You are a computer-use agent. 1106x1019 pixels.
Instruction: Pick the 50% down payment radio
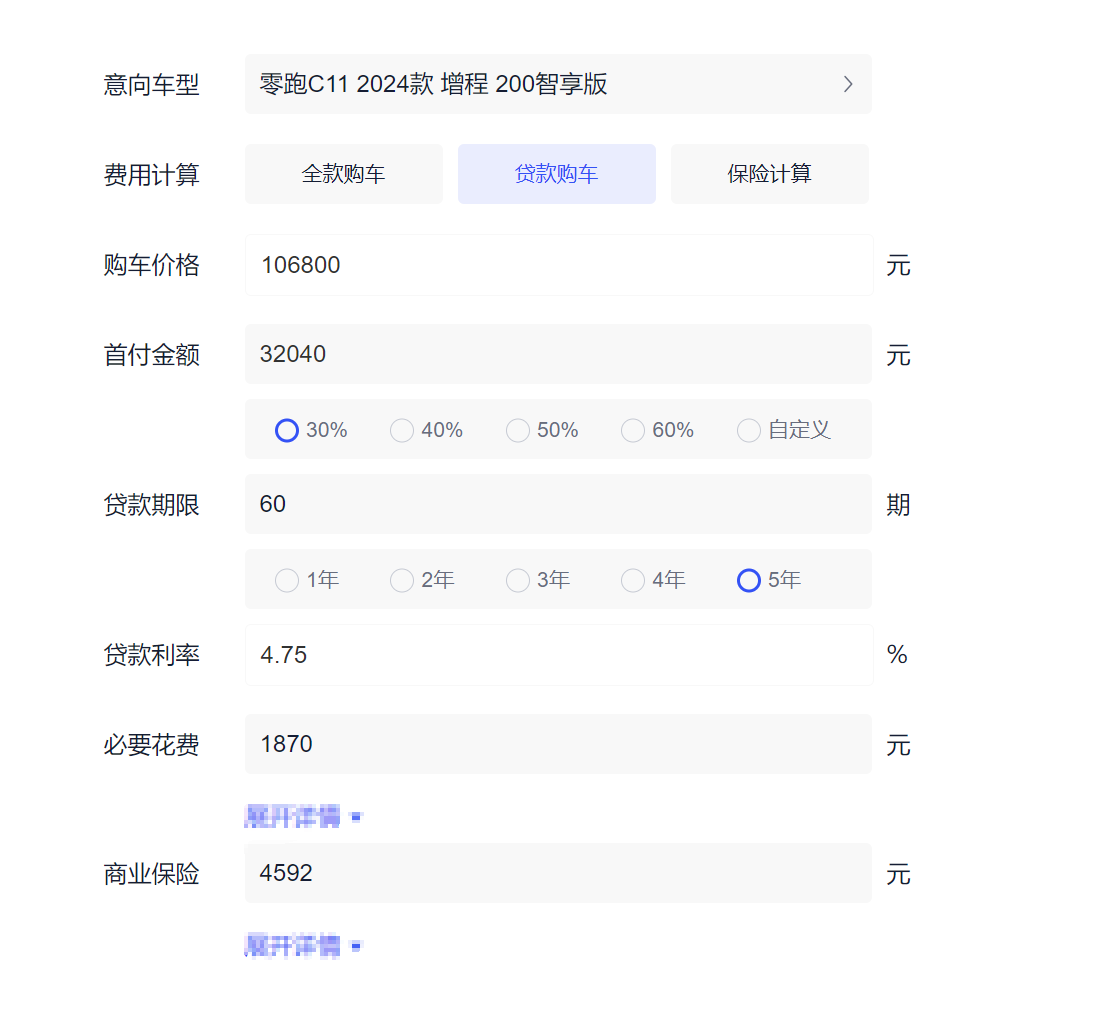point(518,430)
